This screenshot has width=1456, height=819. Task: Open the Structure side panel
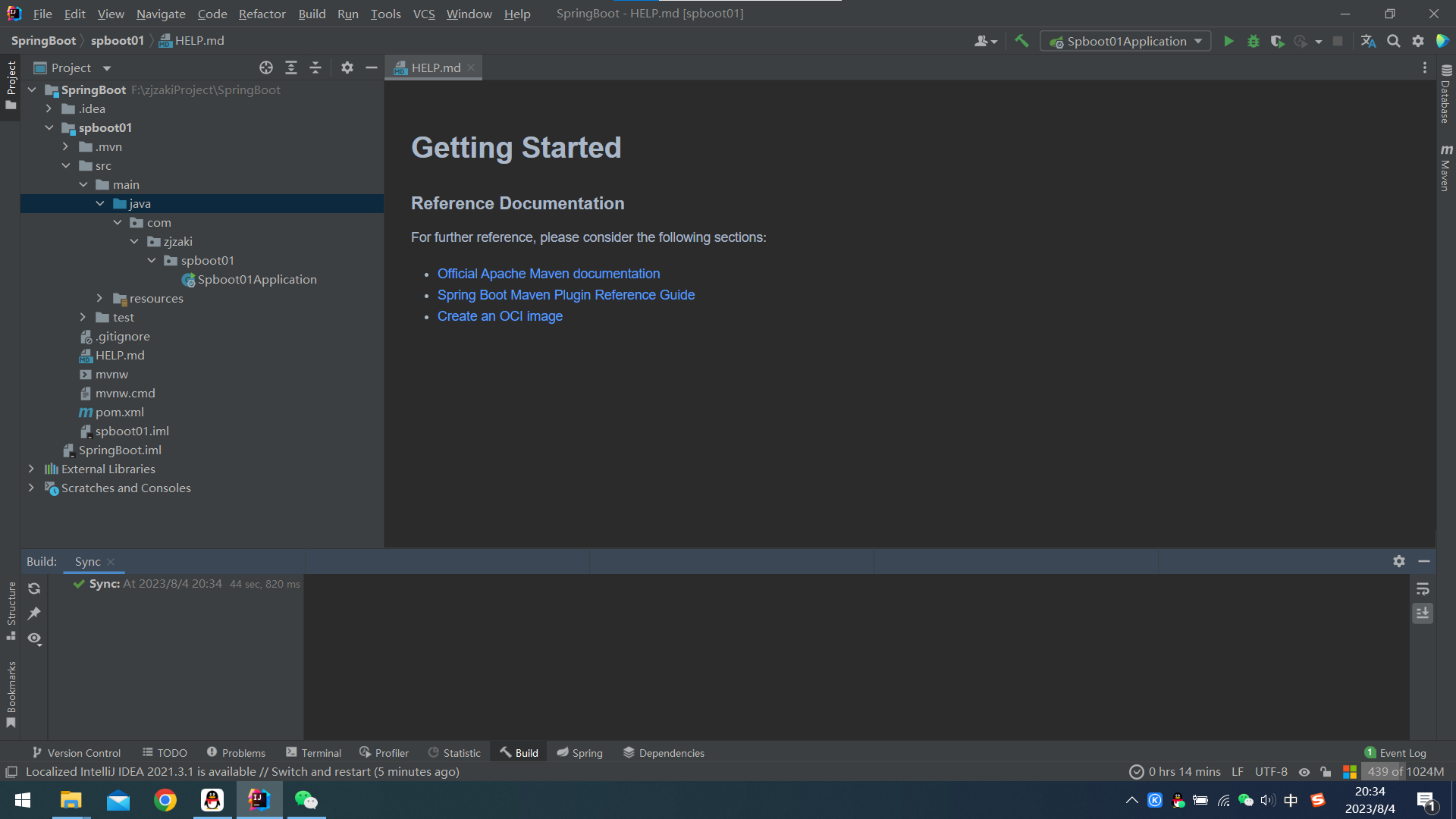11,610
